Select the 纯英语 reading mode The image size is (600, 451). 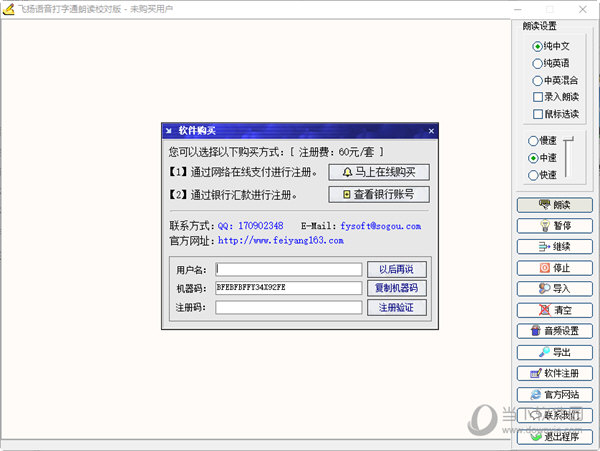pyautogui.click(x=551, y=63)
